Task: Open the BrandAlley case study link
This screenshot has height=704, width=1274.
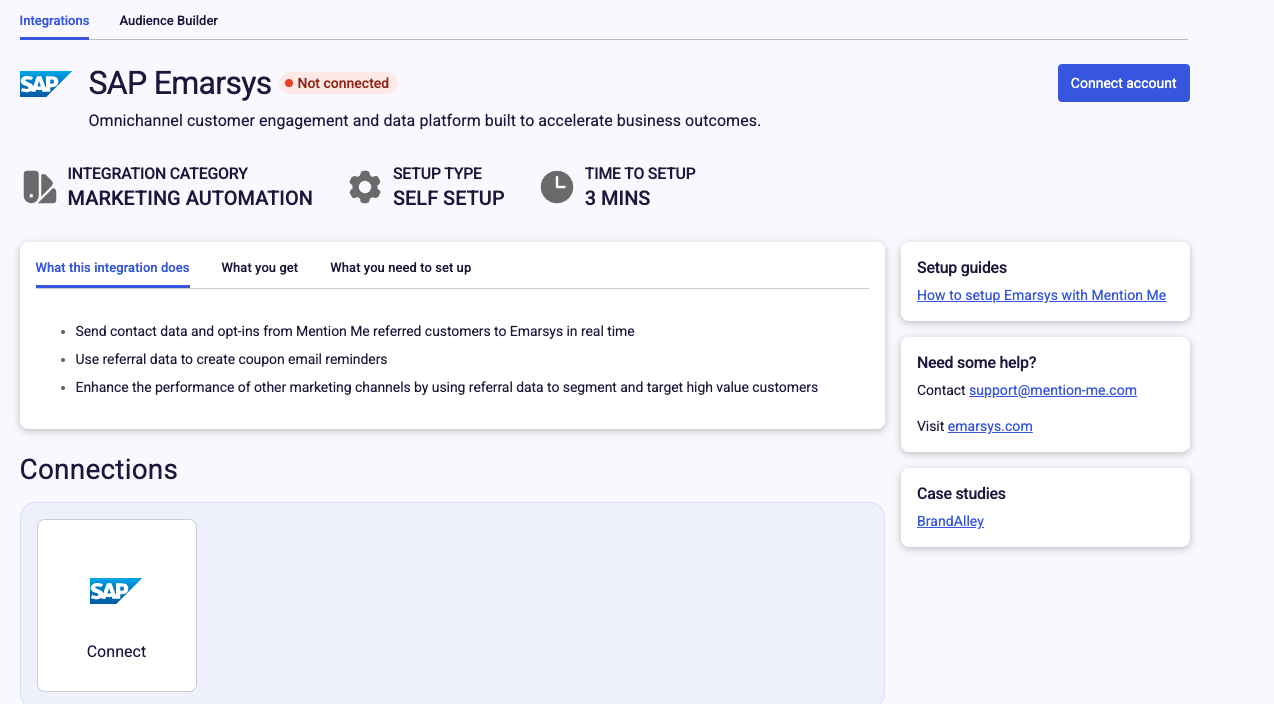Action: point(950,521)
